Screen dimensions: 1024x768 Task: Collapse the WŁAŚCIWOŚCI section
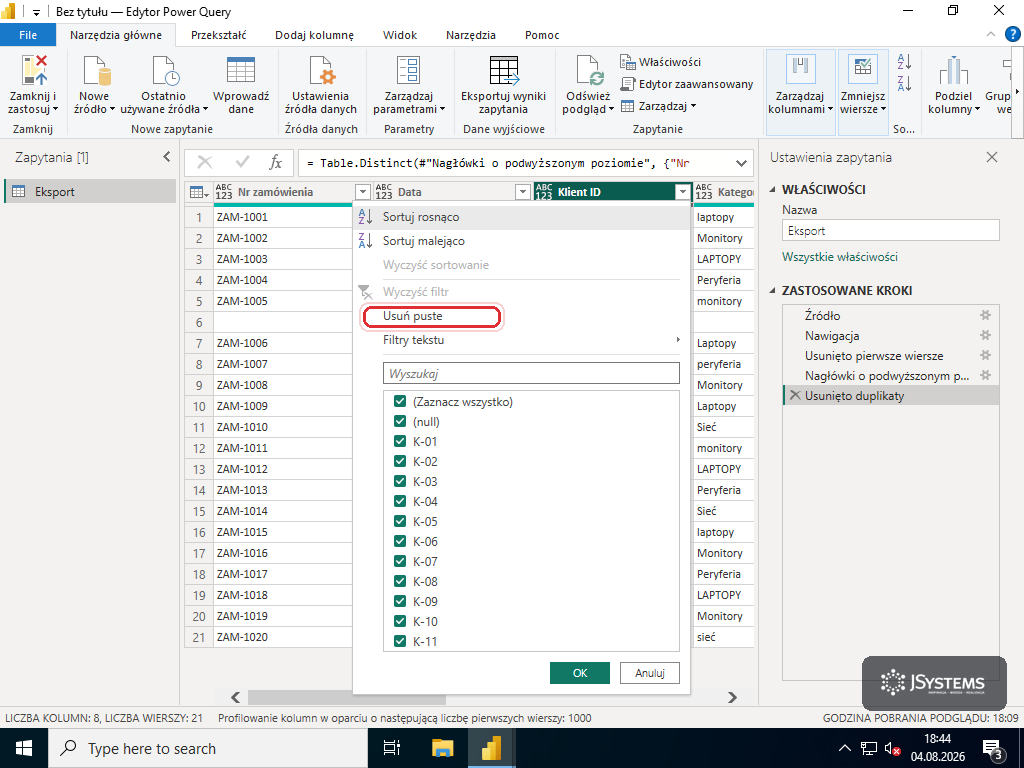point(773,189)
